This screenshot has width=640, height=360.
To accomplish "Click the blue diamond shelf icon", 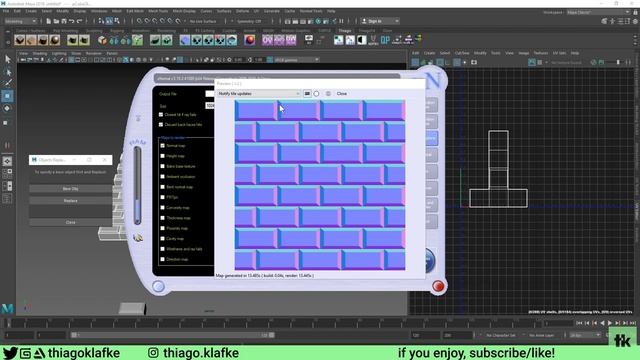I will pyautogui.click(x=185, y=40).
